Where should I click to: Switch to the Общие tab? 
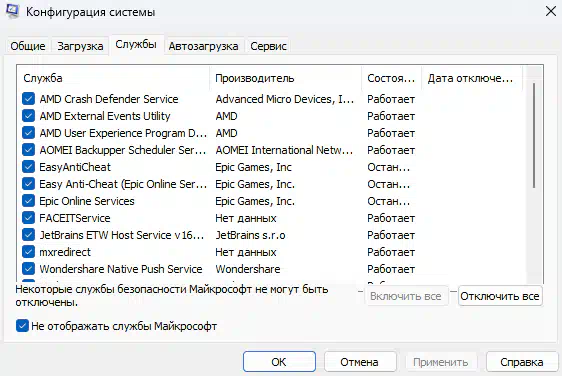(x=28, y=46)
